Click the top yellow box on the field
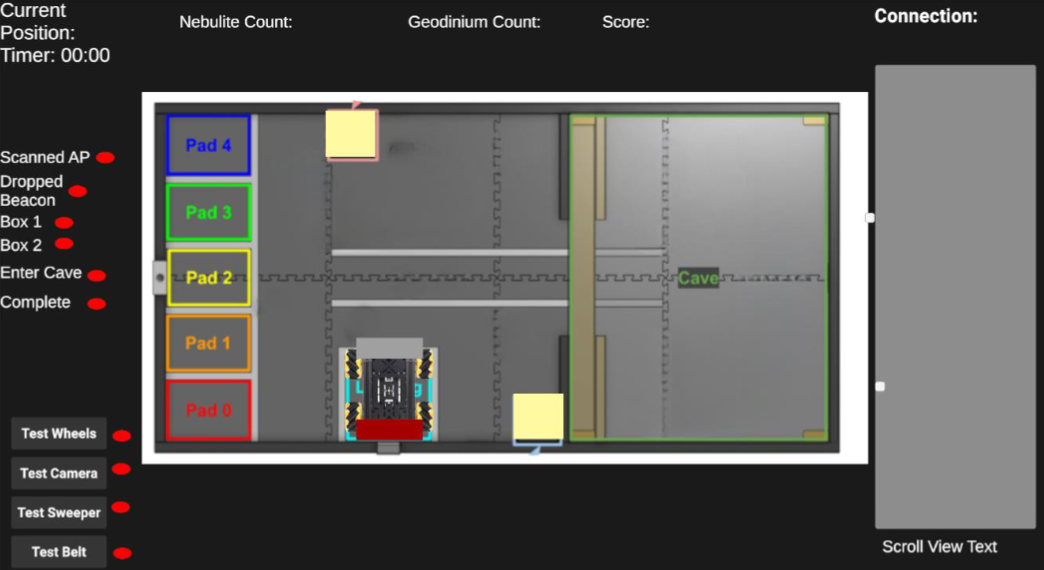Viewport: 1044px width, 570px height. pos(351,134)
